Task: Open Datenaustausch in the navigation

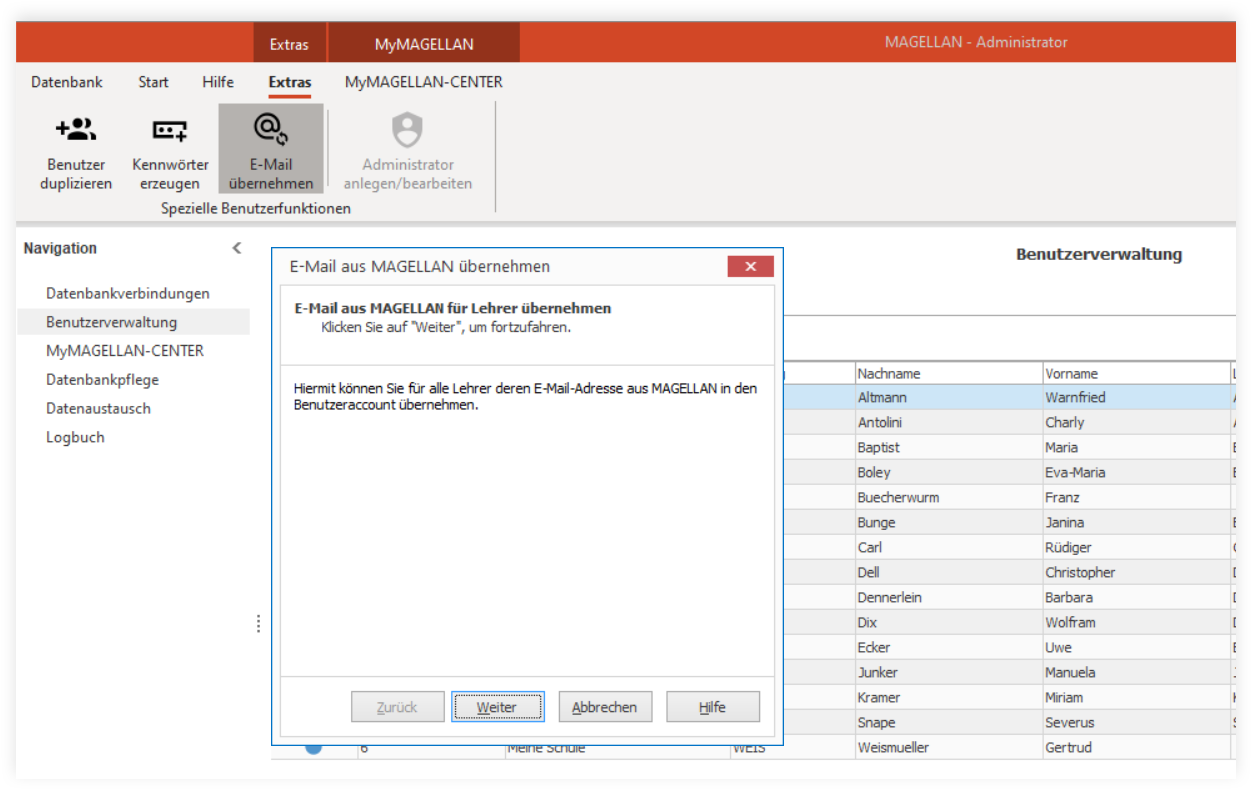Action: point(98,408)
